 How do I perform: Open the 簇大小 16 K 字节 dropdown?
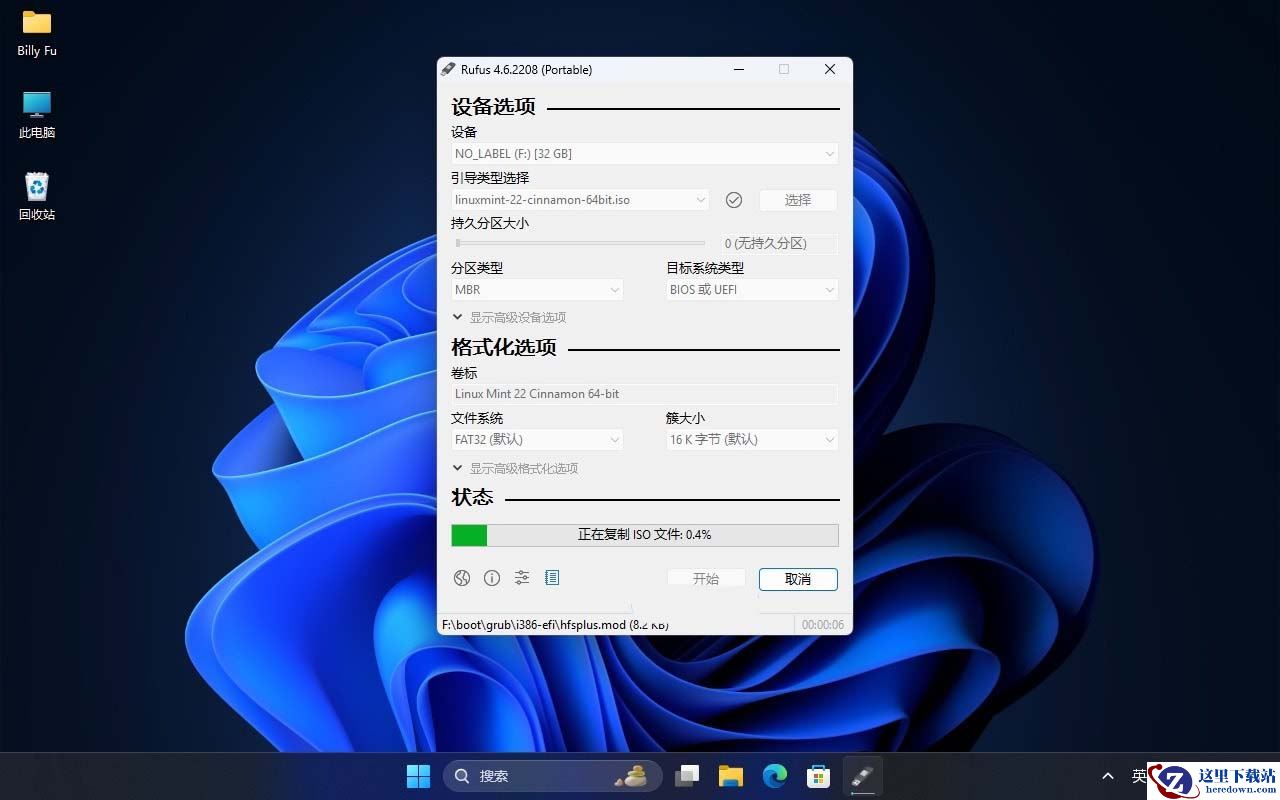[753, 440]
